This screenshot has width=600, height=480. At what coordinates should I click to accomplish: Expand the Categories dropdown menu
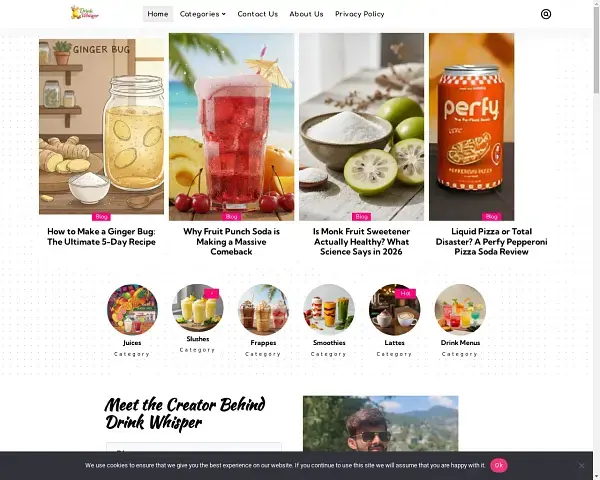pyautogui.click(x=202, y=14)
